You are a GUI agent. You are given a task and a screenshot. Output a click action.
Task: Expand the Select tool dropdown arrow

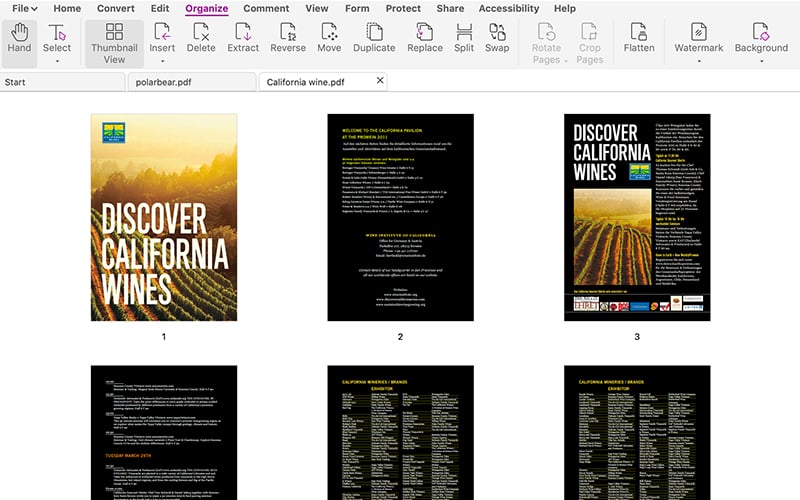point(57,61)
